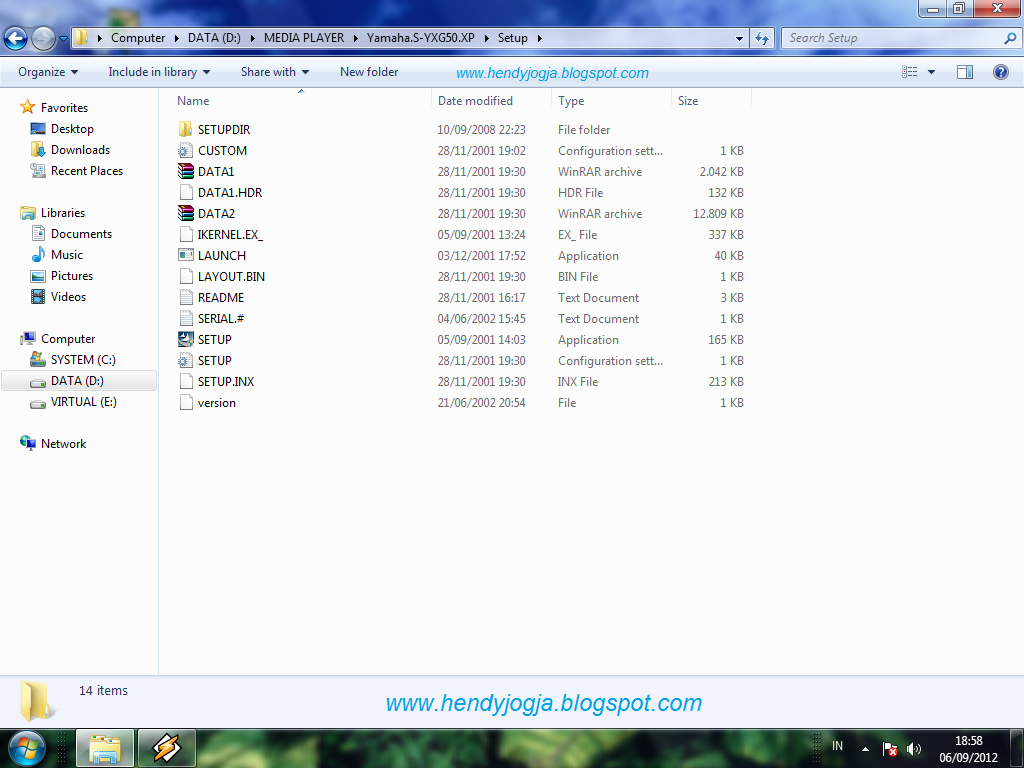
Task: Open the view options dropdown arrow
Action: click(931, 72)
